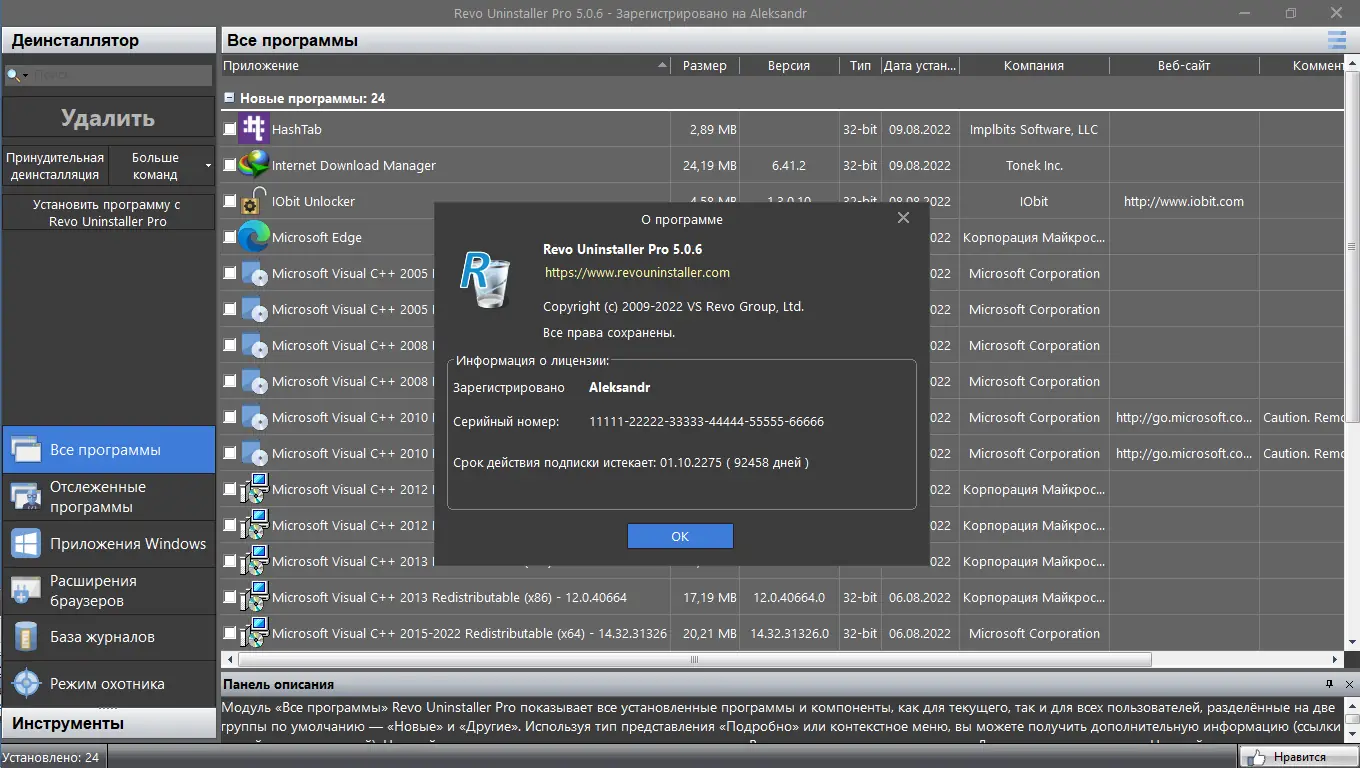The height and width of the screenshot is (768, 1360).
Task: Click the version cell "14.32.31326.0"
Action: point(789,633)
